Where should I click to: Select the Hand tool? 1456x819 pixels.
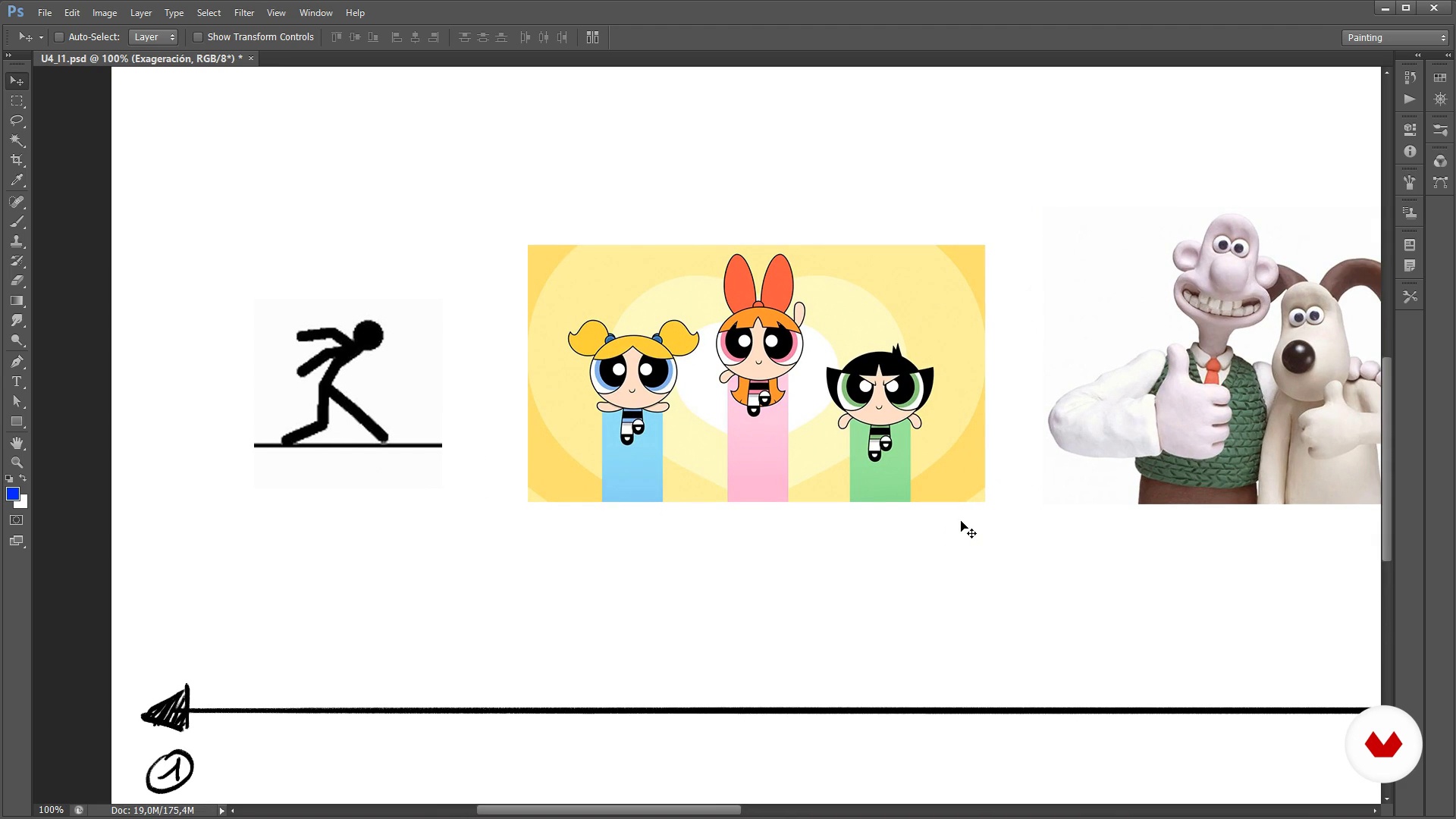click(x=17, y=443)
